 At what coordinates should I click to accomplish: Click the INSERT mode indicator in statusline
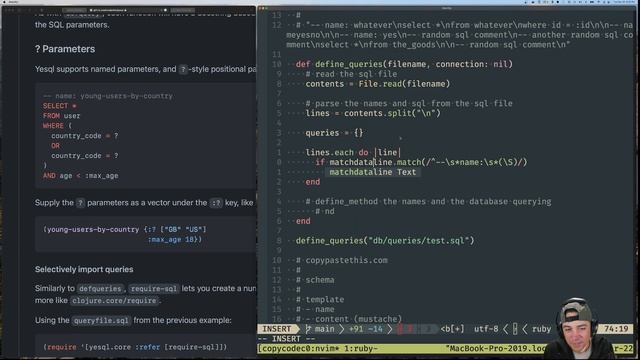[277, 329]
